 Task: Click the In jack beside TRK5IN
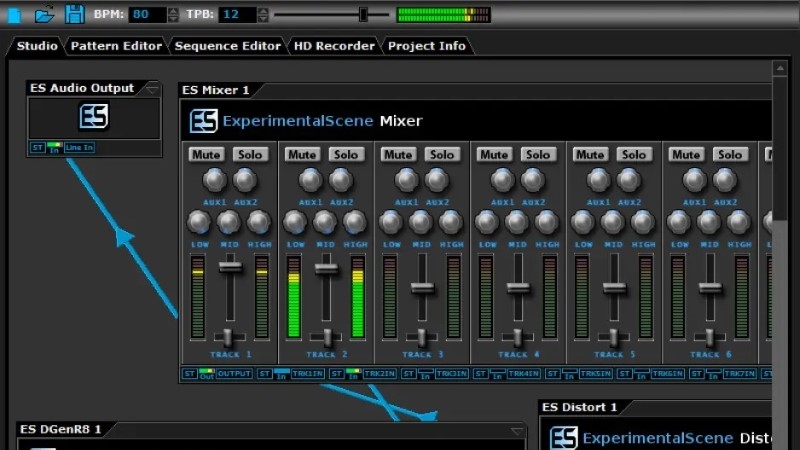click(x=569, y=373)
